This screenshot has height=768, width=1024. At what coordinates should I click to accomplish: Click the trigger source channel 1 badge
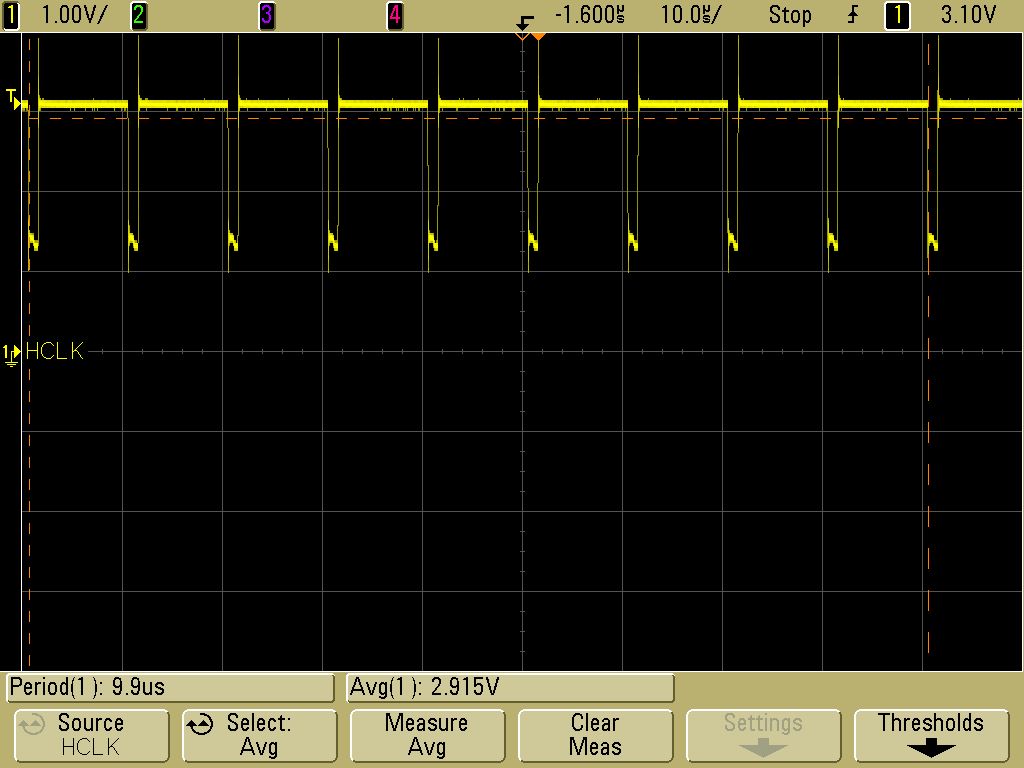click(897, 15)
